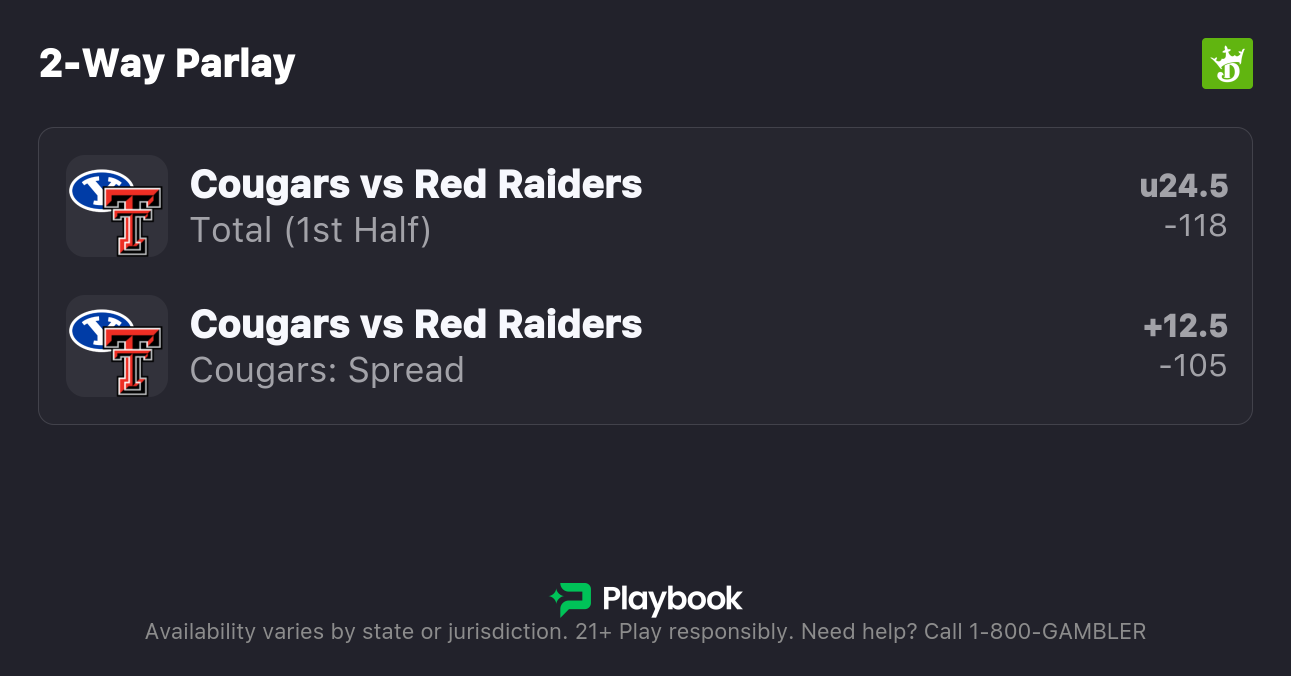The width and height of the screenshot is (1291, 676).
Task: Click the -118 odds value
Action: (1195, 226)
